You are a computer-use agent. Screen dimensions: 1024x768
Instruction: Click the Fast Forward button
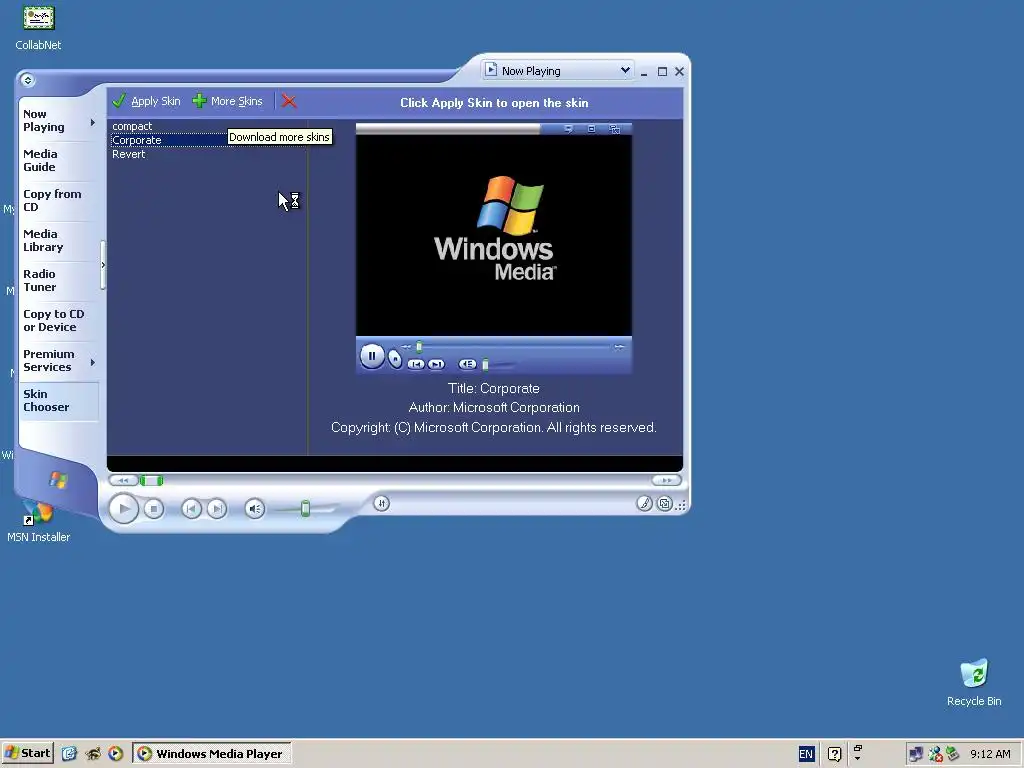(x=666, y=481)
